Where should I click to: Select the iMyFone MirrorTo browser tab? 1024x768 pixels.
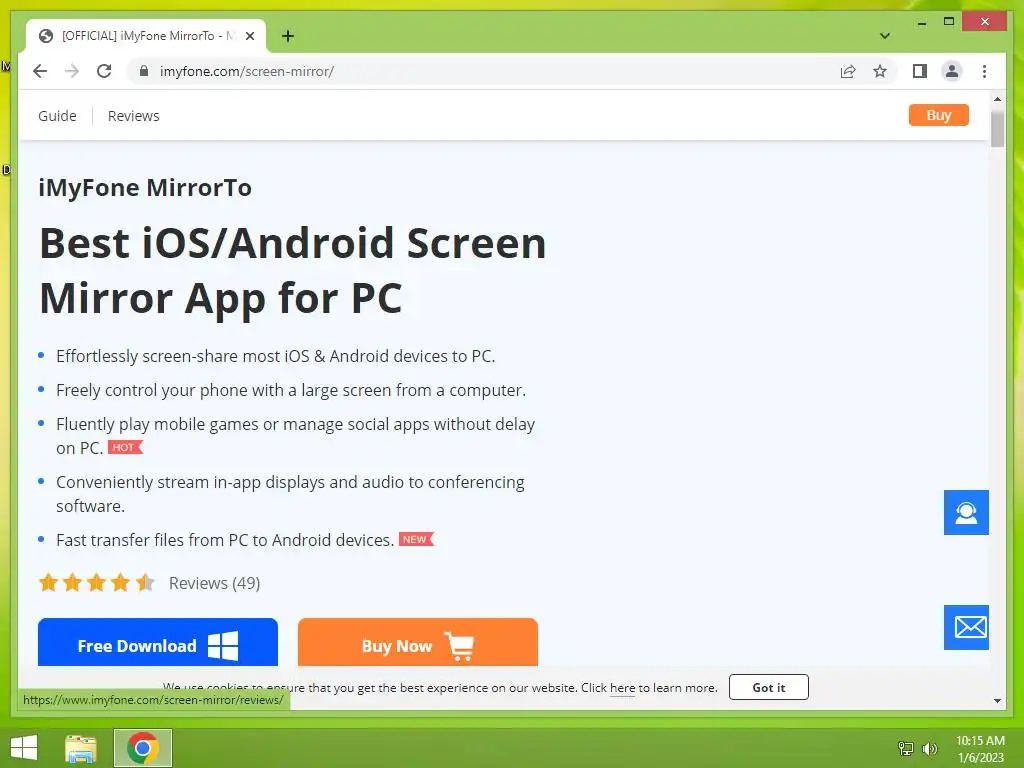(146, 37)
